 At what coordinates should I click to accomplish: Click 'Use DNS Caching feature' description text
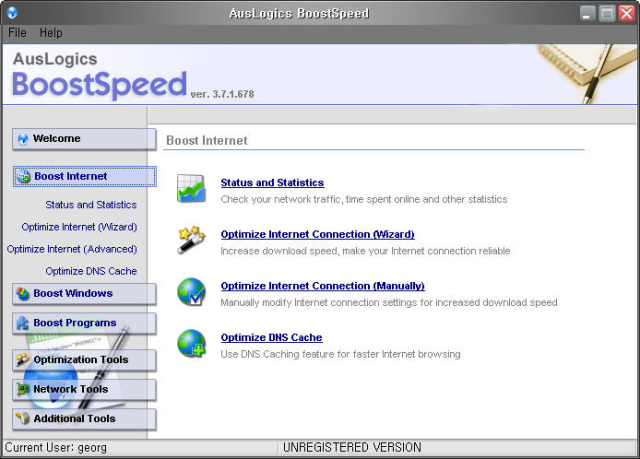coord(340,354)
